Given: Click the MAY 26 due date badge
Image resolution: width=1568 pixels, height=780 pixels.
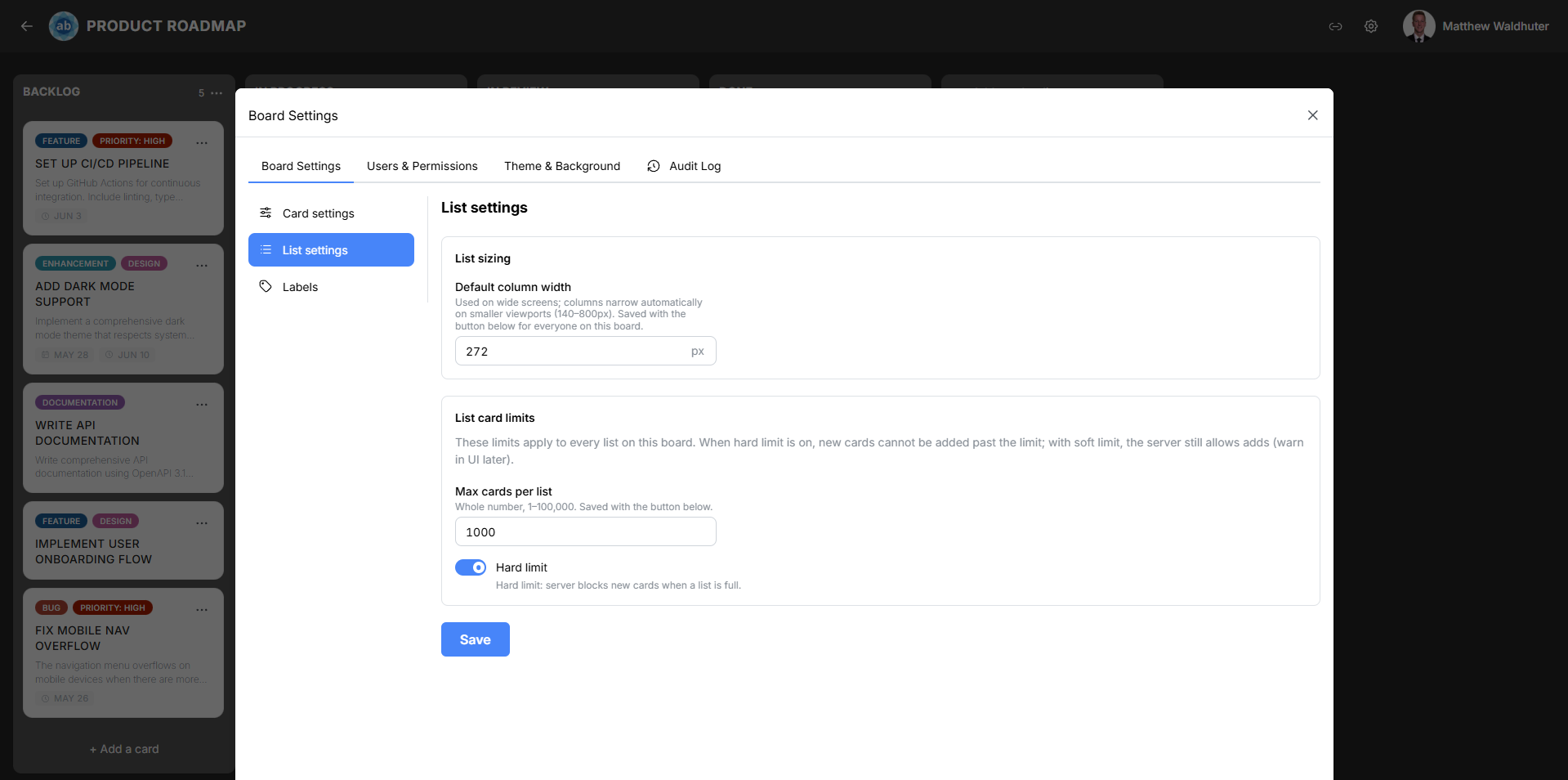Looking at the screenshot, I should pyautogui.click(x=65, y=698).
